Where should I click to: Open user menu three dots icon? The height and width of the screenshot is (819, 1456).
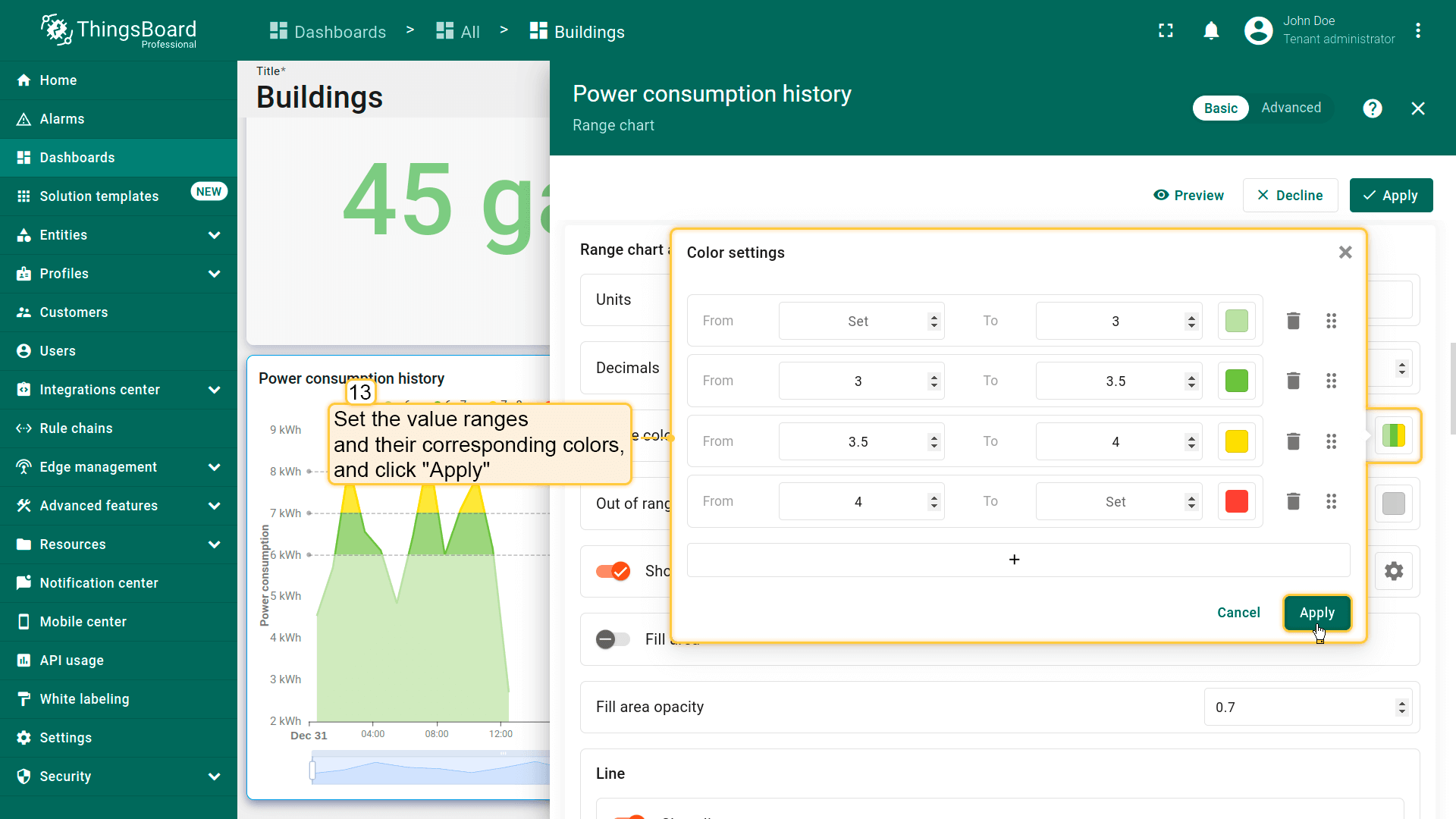[x=1417, y=30]
